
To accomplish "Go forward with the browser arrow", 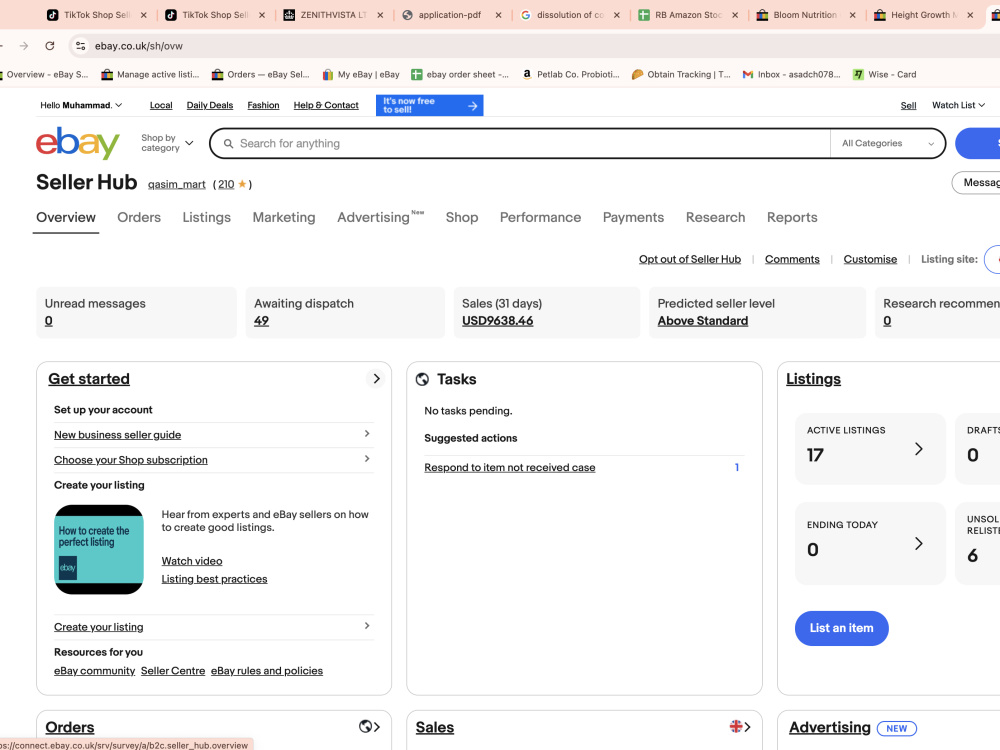I will tap(24, 46).
